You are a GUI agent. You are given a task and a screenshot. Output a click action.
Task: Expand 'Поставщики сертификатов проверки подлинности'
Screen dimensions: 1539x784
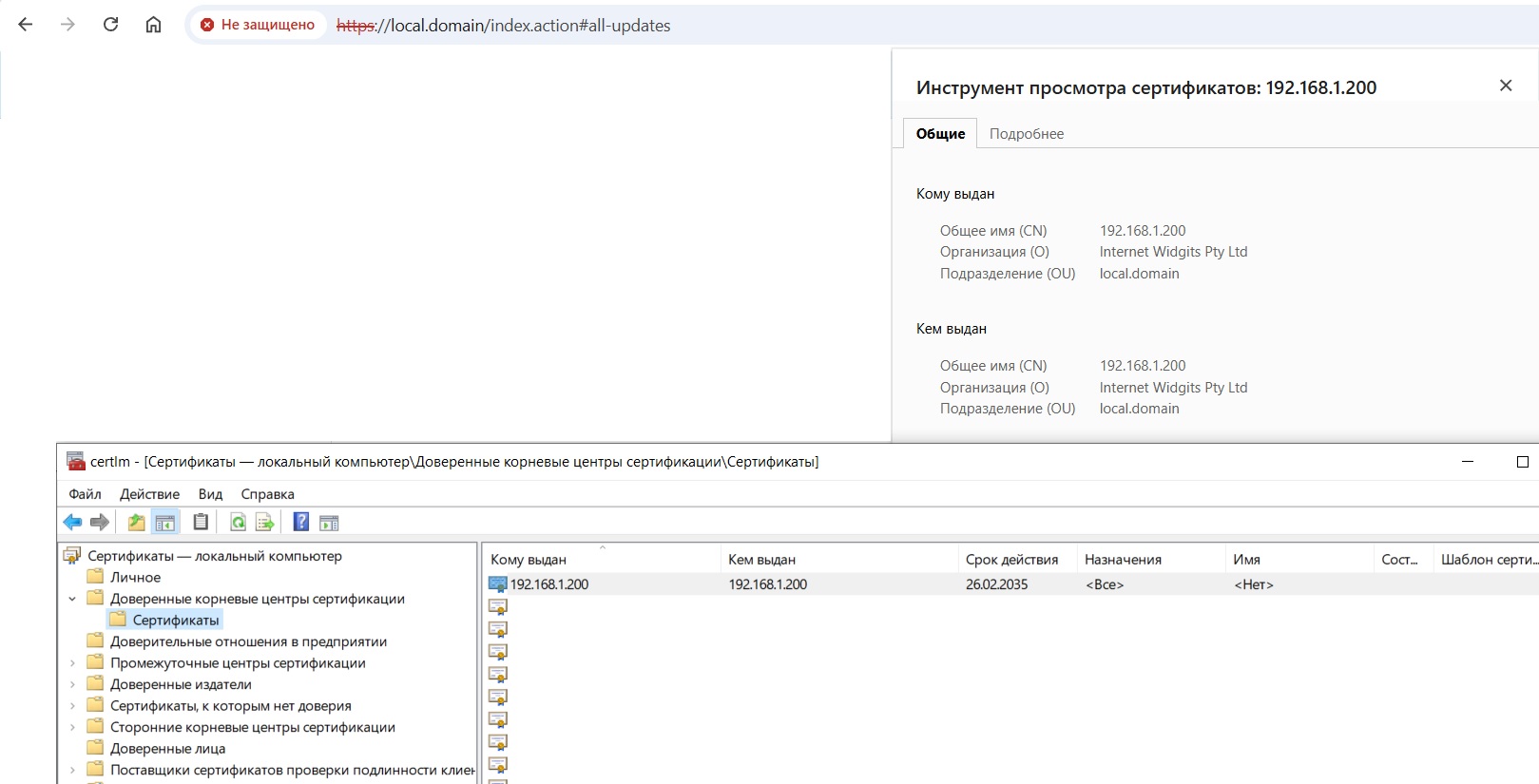pos(72,770)
